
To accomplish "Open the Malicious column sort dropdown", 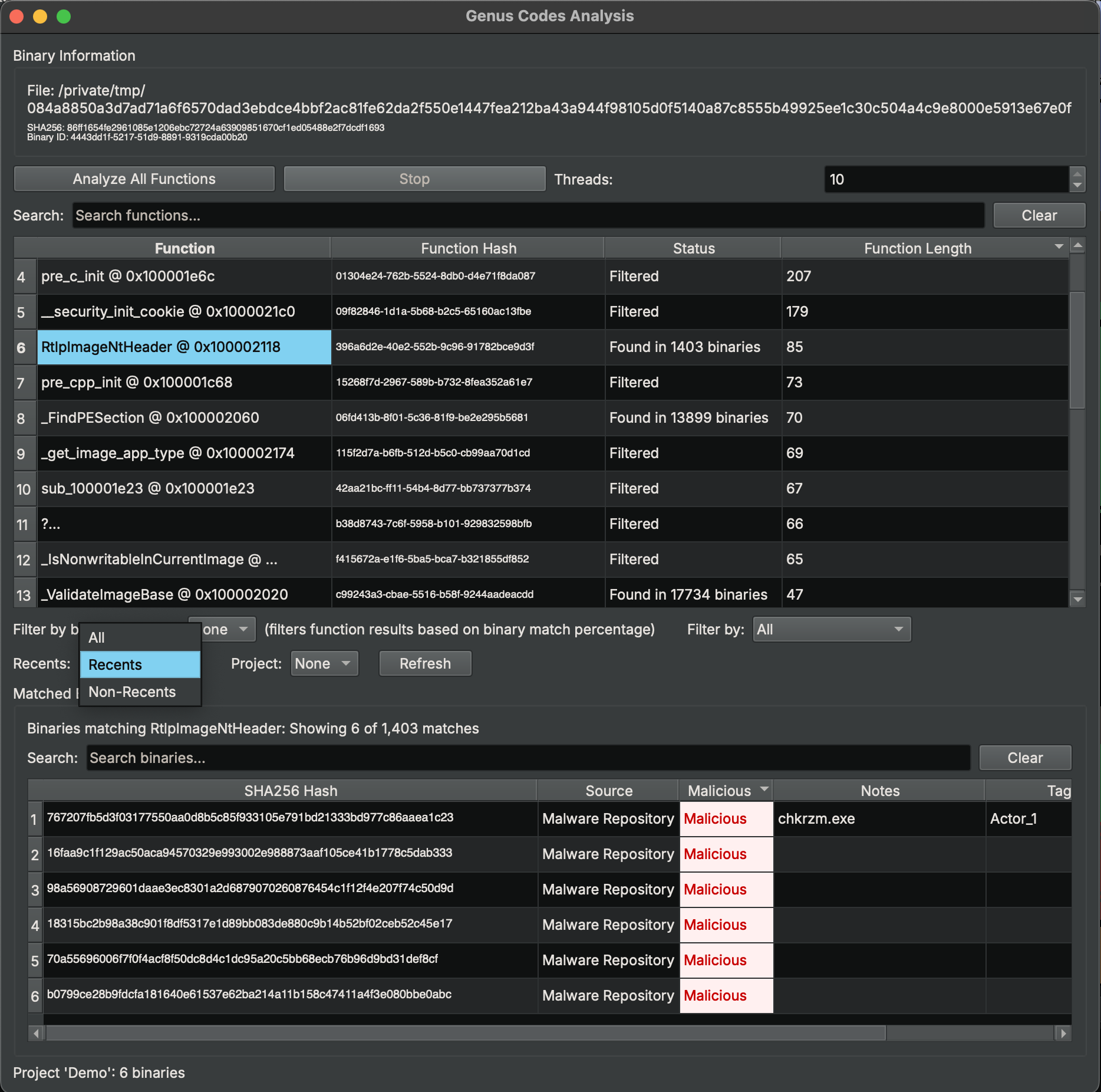I will coord(763,790).
